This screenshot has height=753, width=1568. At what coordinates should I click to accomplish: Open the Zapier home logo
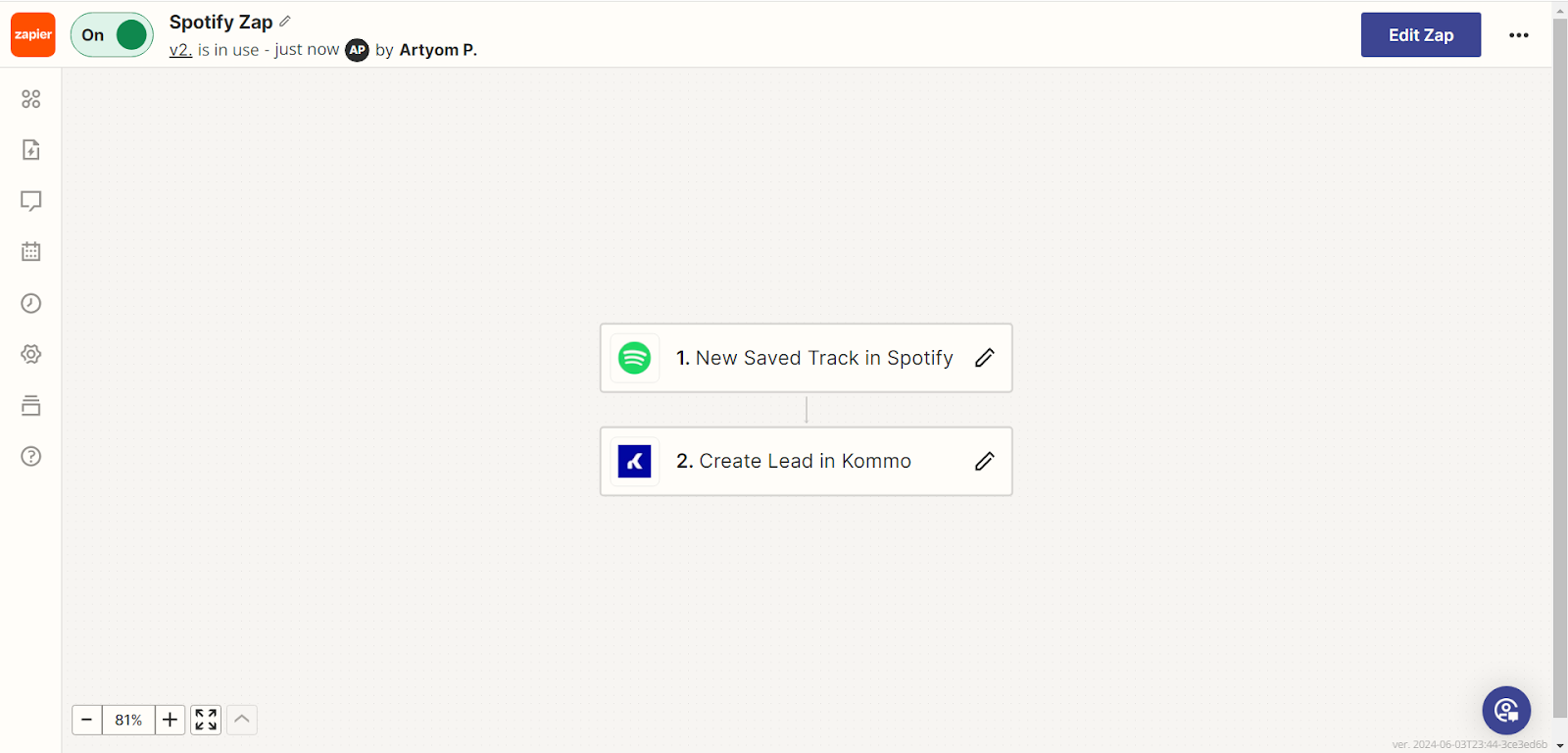(33, 35)
